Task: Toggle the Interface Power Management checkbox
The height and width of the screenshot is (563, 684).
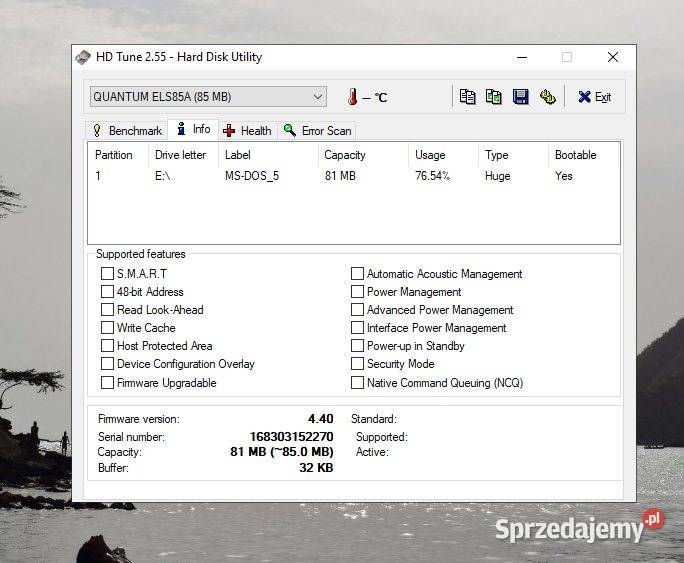Action: pos(357,328)
